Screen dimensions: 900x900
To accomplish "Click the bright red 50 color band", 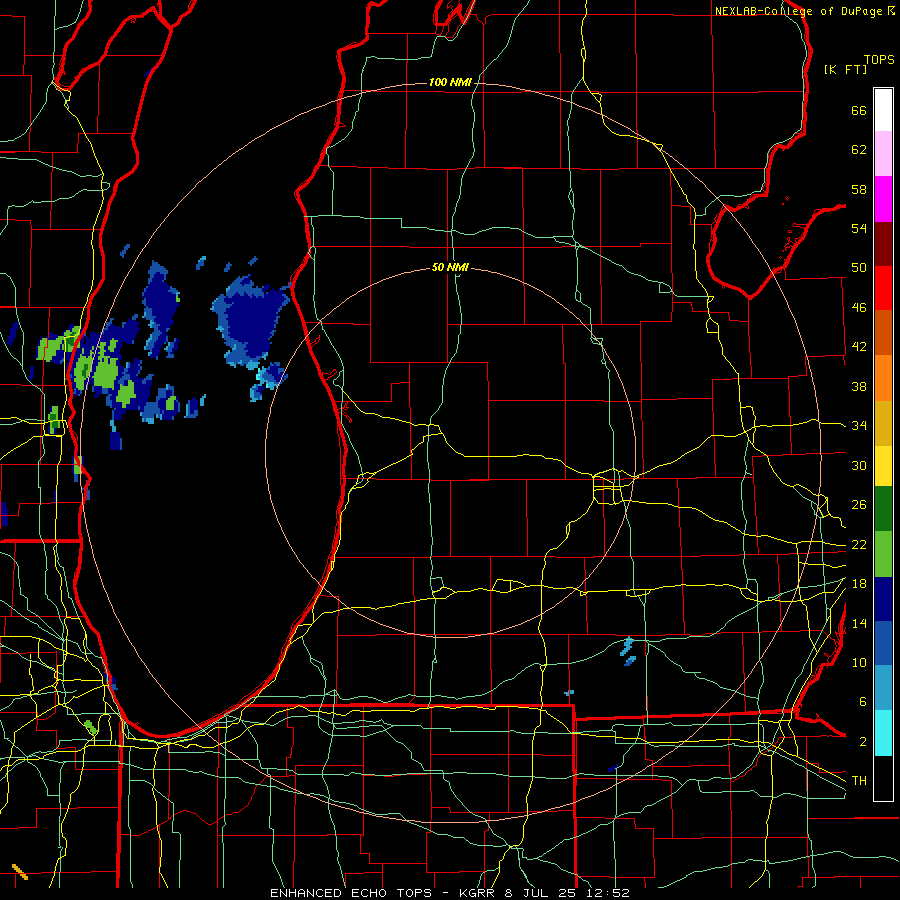I will [x=883, y=288].
